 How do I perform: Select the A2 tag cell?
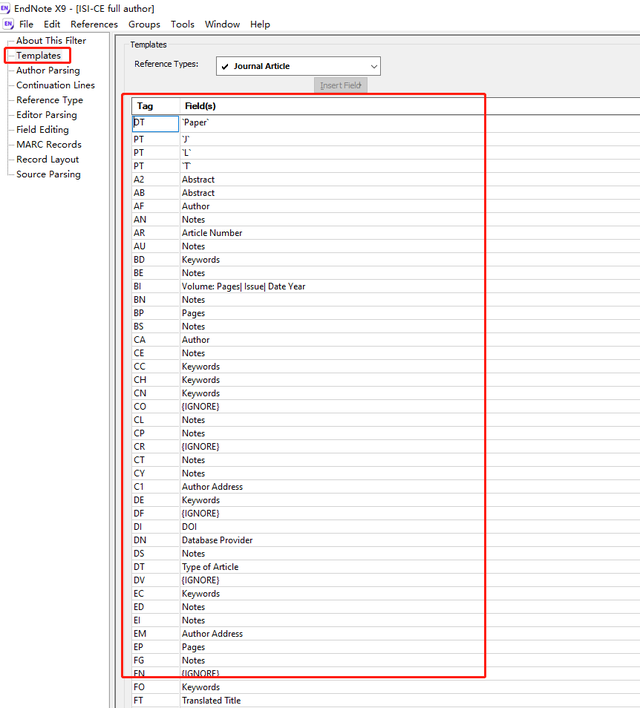156,180
